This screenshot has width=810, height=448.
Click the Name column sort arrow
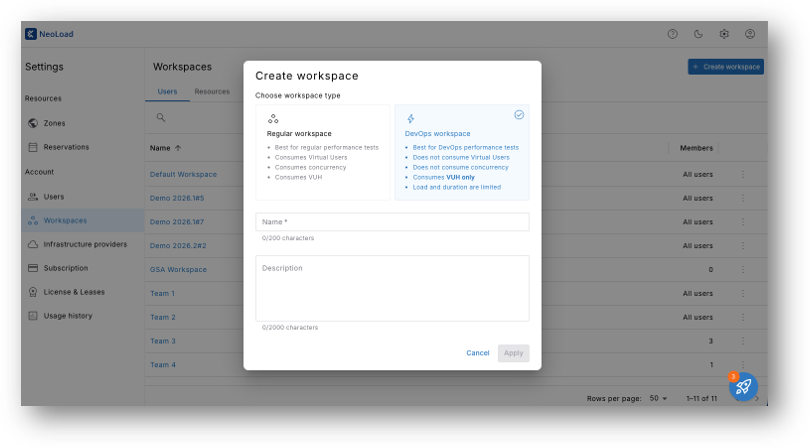point(178,148)
